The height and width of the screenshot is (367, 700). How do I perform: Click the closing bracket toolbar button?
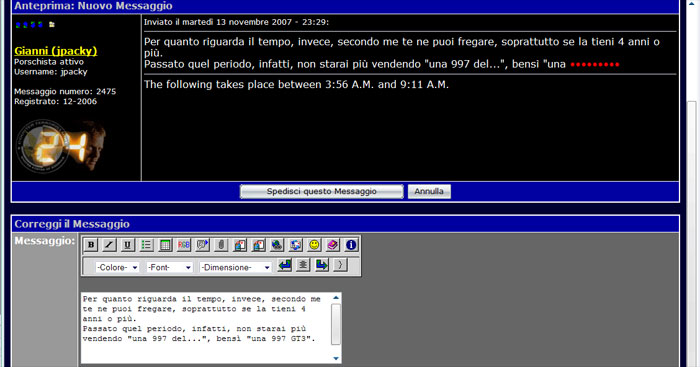[x=340, y=265]
